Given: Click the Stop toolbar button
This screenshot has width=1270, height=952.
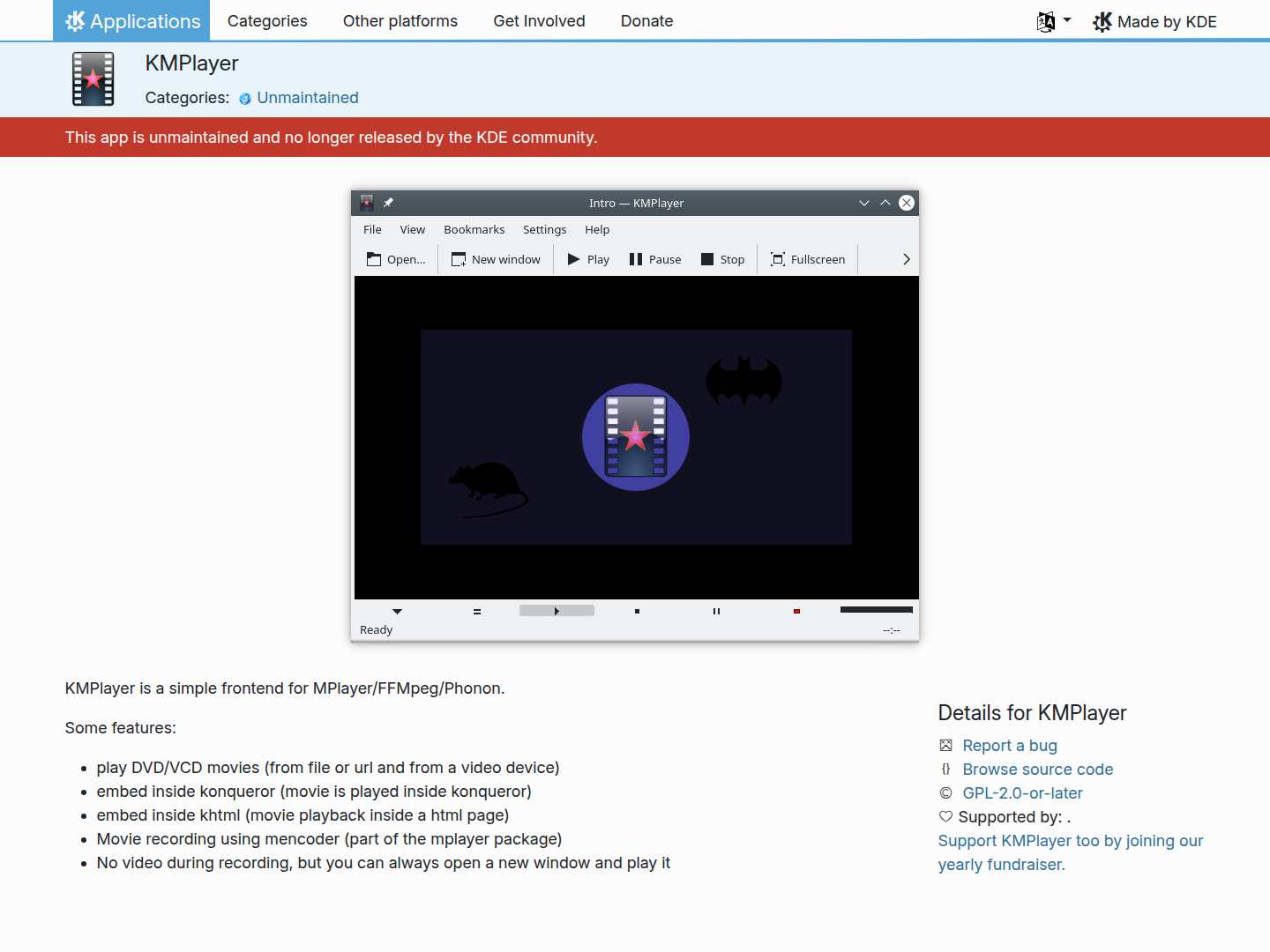Looking at the screenshot, I should [x=723, y=259].
